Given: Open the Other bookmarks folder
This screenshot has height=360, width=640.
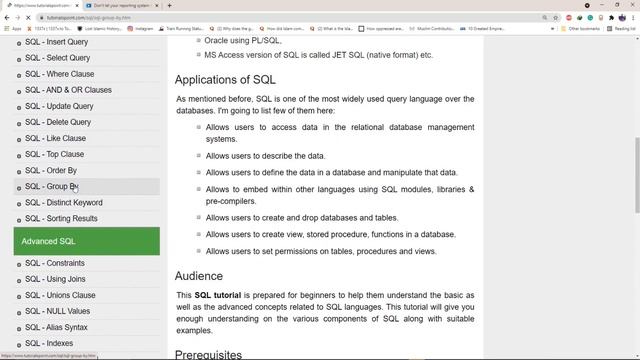Looking at the screenshot, I should (580, 29).
